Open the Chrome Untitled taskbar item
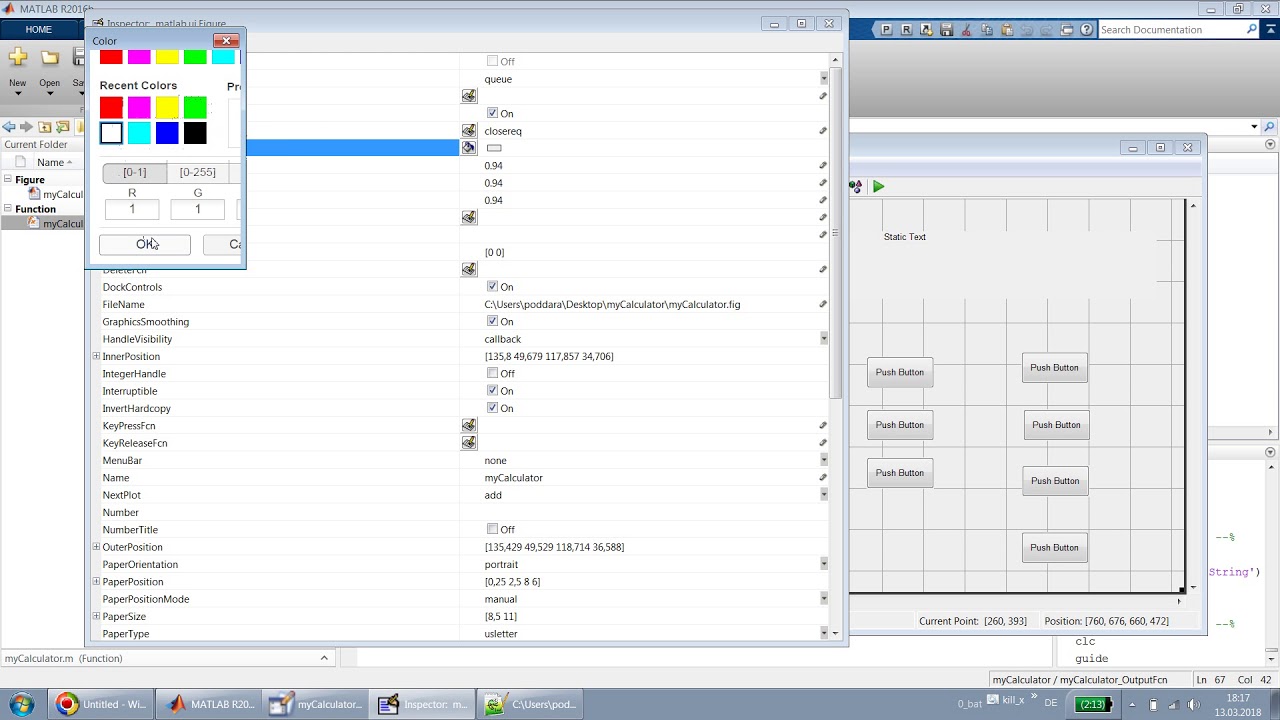 pyautogui.click(x=102, y=704)
